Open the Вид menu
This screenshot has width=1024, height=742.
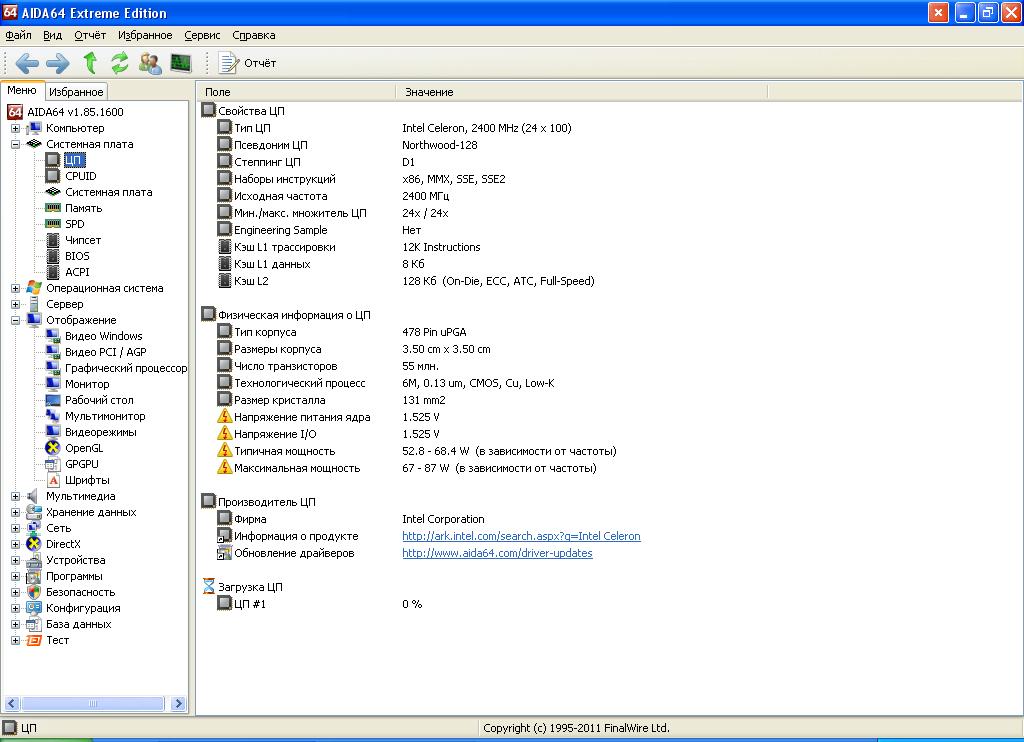(x=52, y=35)
